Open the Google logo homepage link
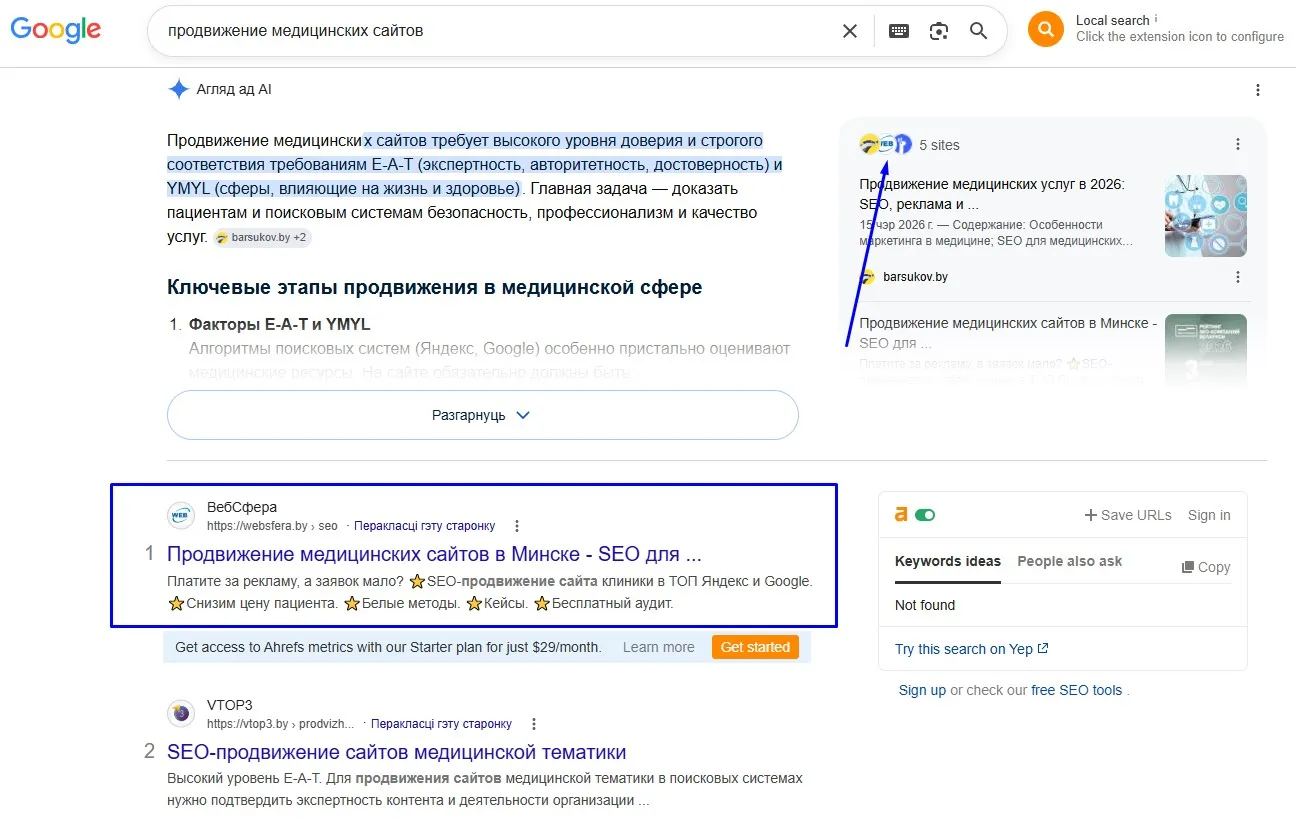Screen dimensions: 1296x838 tap(56, 30)
